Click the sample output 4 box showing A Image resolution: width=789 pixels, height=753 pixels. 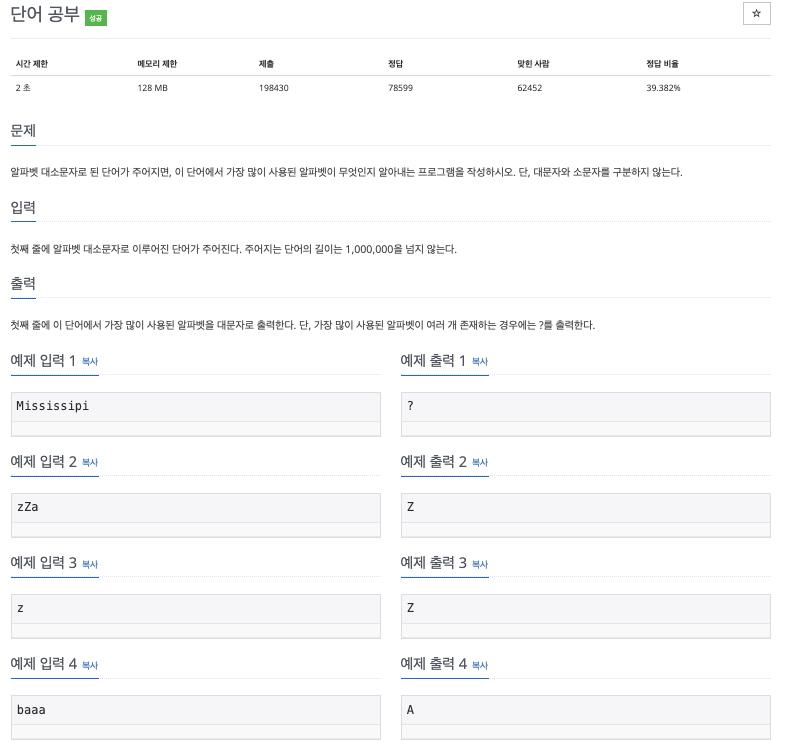tap(585, 710)
